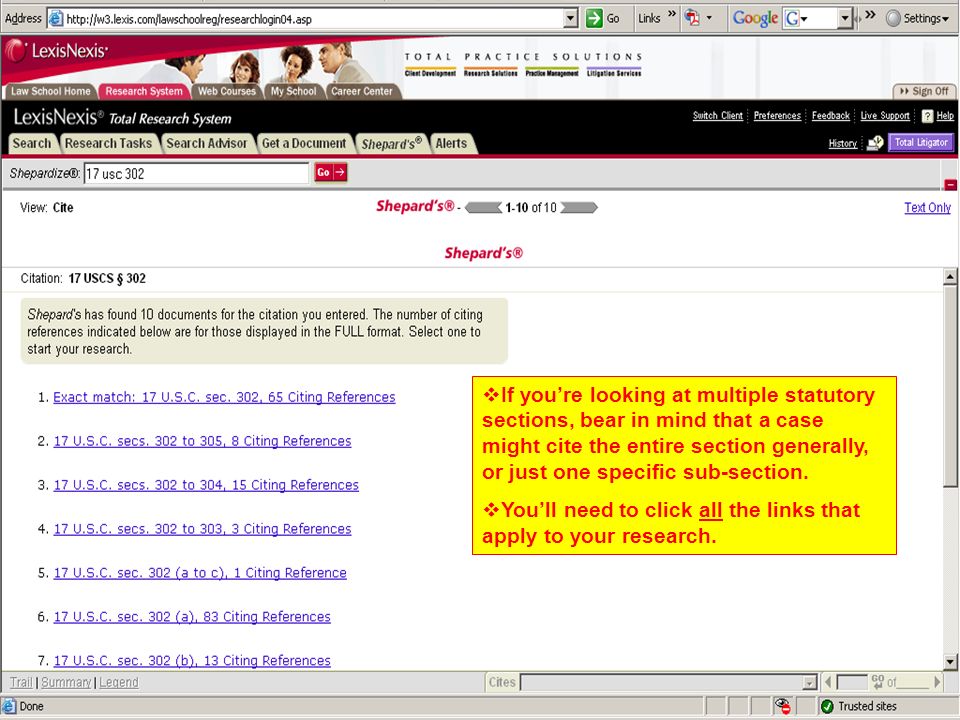960x720 pixels.
Task: Select the Search tab
Action: click(32, 143)
